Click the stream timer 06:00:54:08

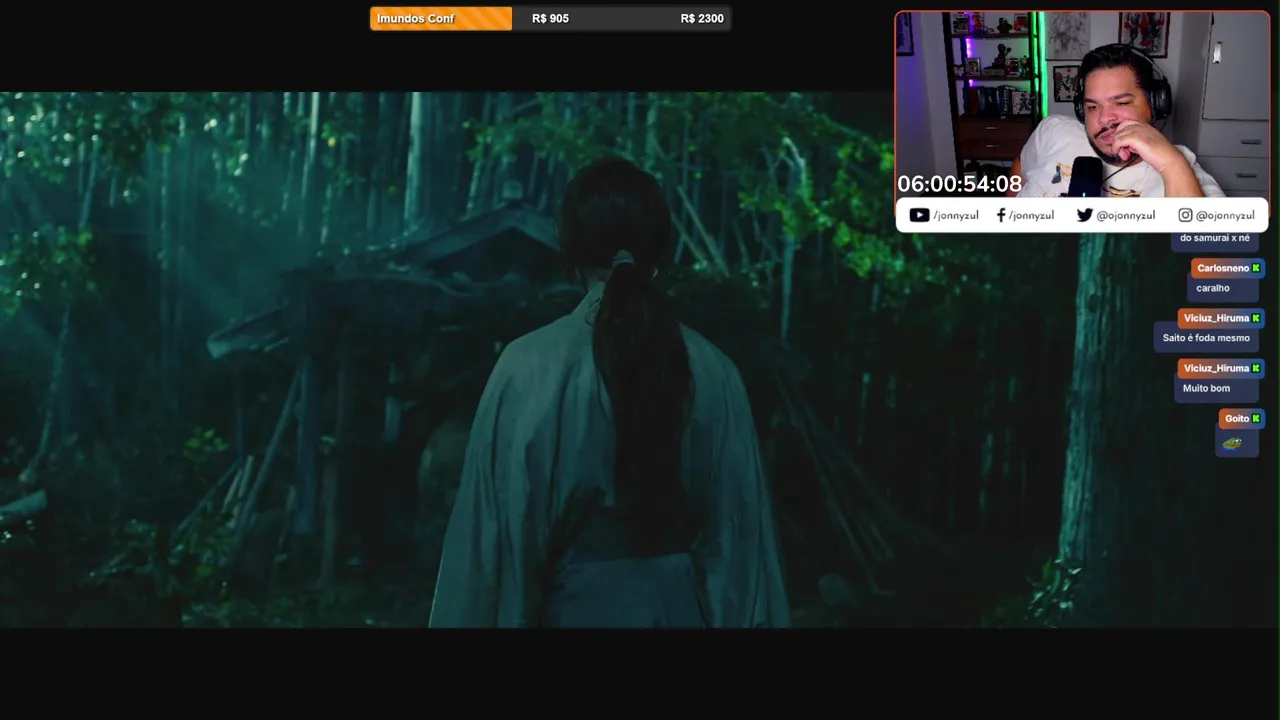959,184
